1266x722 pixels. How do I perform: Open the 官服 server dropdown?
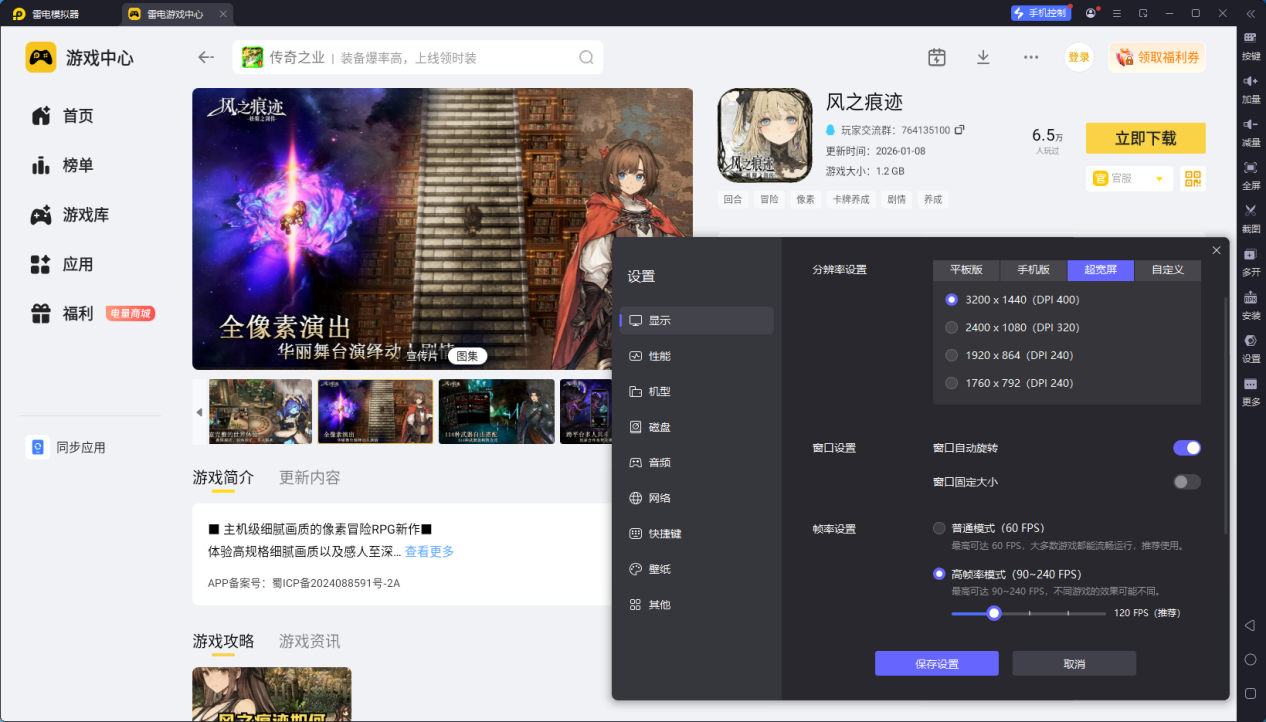1129,178
